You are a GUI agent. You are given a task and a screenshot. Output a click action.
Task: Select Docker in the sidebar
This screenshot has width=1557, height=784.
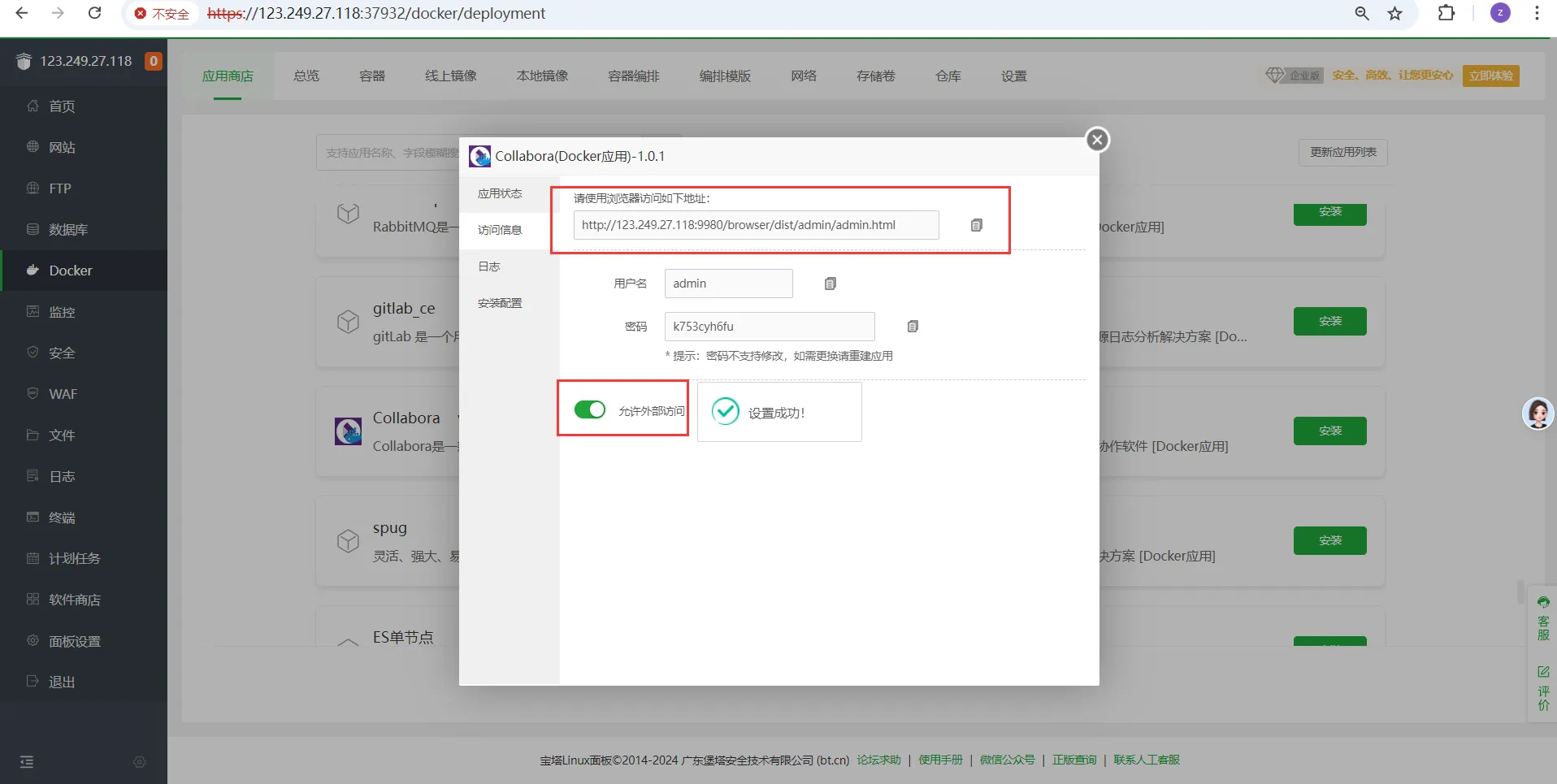point(84,271)
